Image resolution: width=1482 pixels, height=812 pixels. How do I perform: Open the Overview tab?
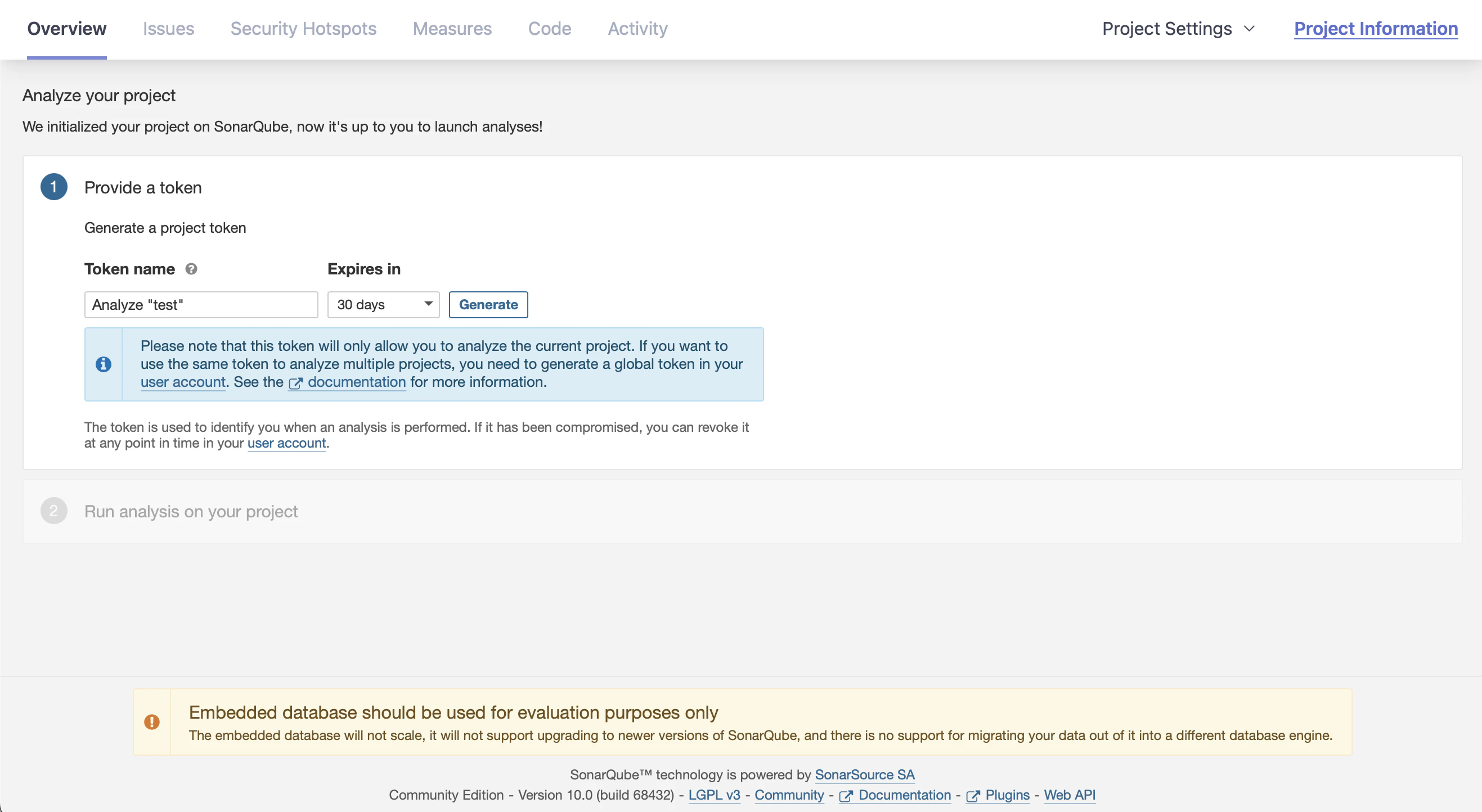pyautogui.click(x=67, y=29)
